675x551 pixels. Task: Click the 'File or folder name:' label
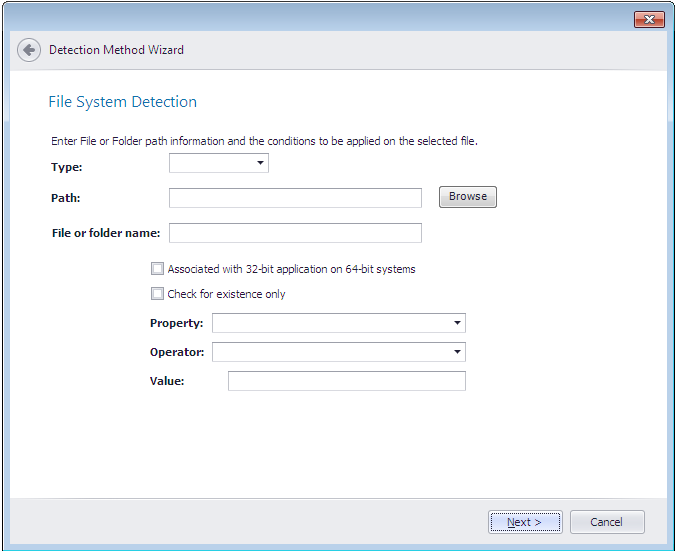(105, 233)
